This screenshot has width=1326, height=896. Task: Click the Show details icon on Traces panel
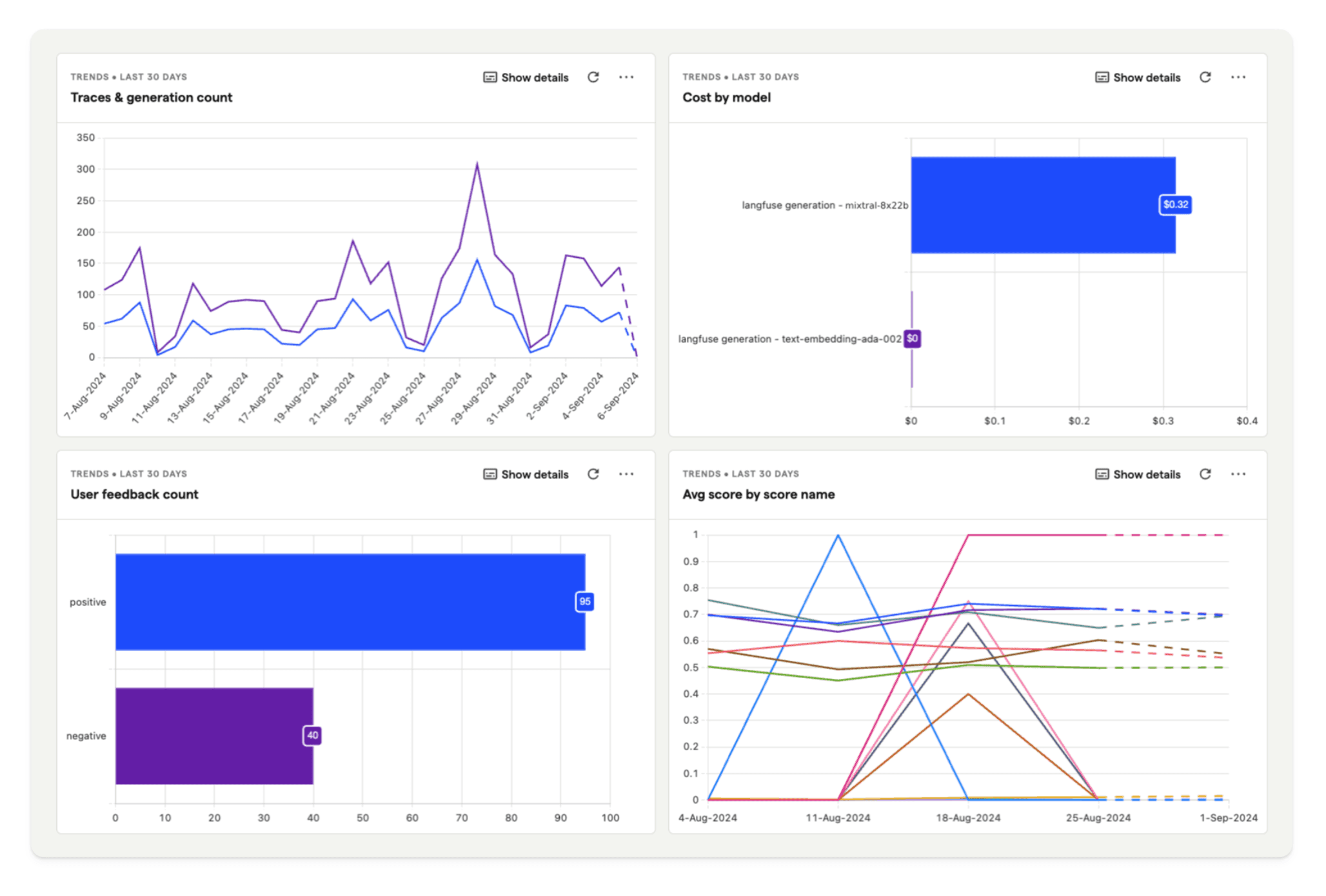point(490,77)
